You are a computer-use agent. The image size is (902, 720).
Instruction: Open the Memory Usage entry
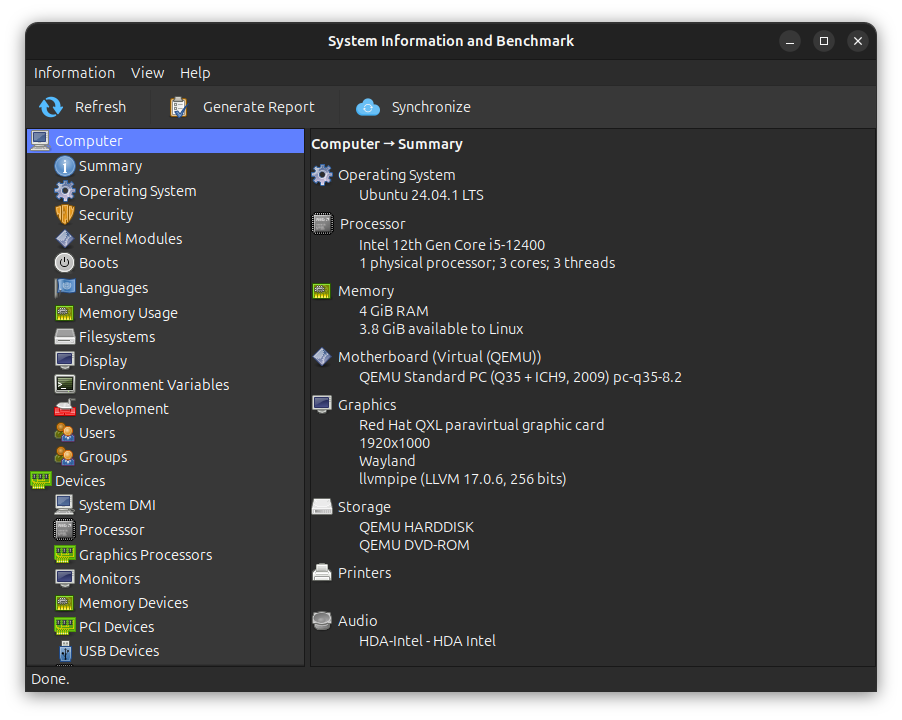click(x=128, y=313)
